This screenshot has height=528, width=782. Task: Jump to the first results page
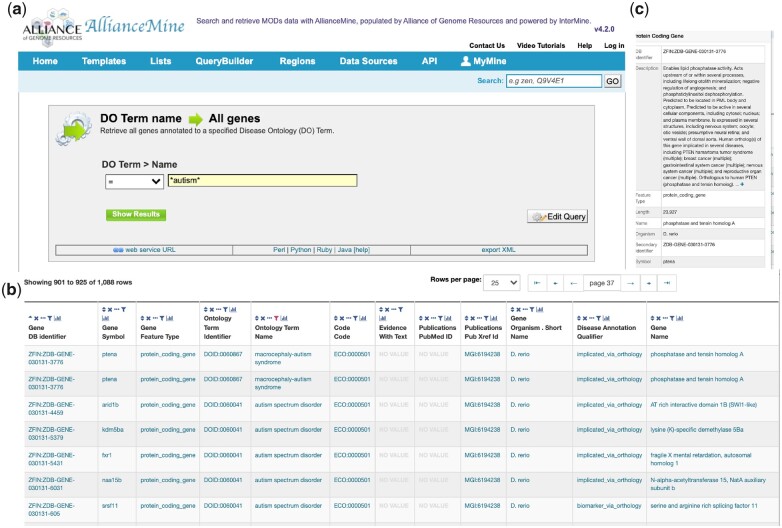[x=537, y=283]
